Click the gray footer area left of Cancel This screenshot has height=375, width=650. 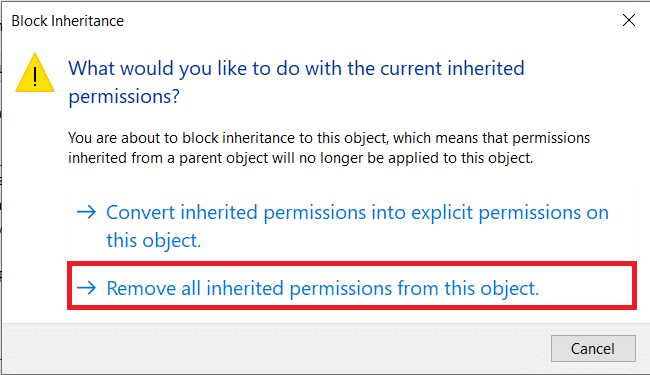274,348
